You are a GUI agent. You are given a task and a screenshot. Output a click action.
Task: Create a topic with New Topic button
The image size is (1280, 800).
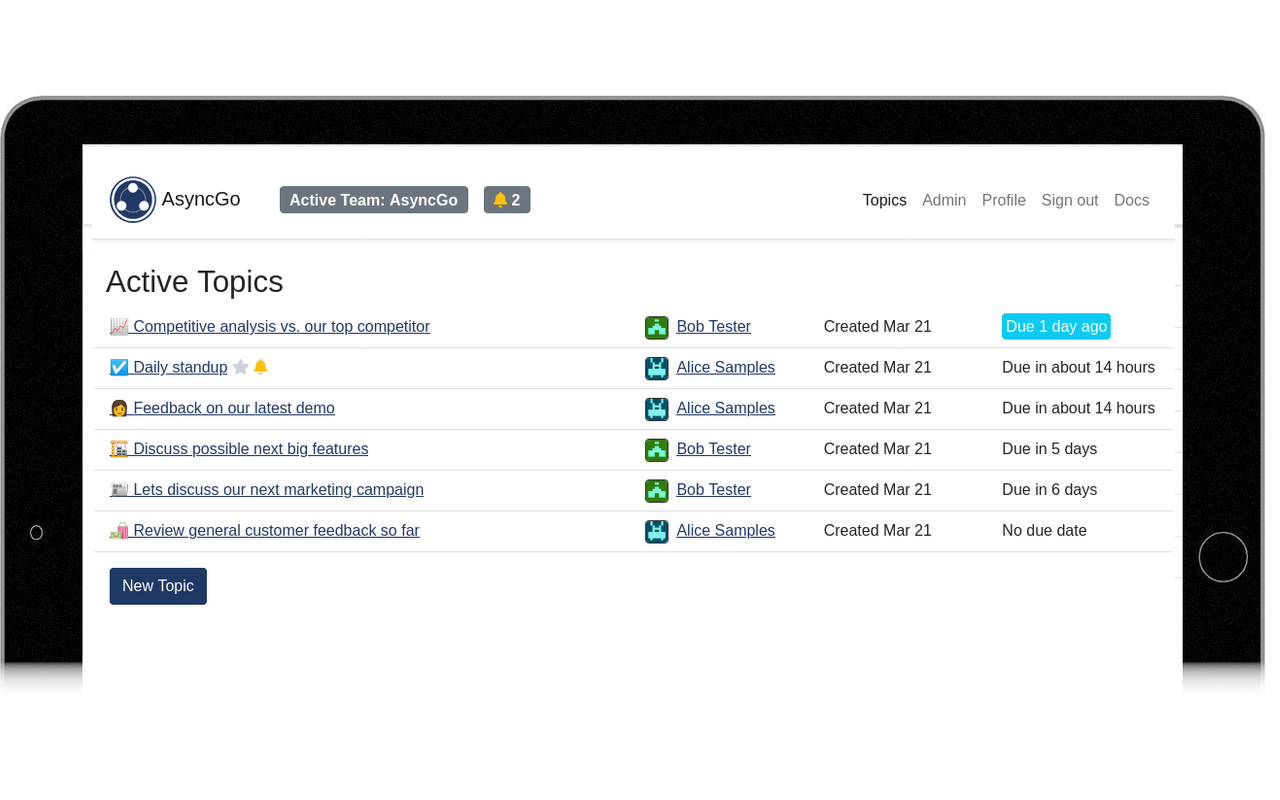(158, 586)
